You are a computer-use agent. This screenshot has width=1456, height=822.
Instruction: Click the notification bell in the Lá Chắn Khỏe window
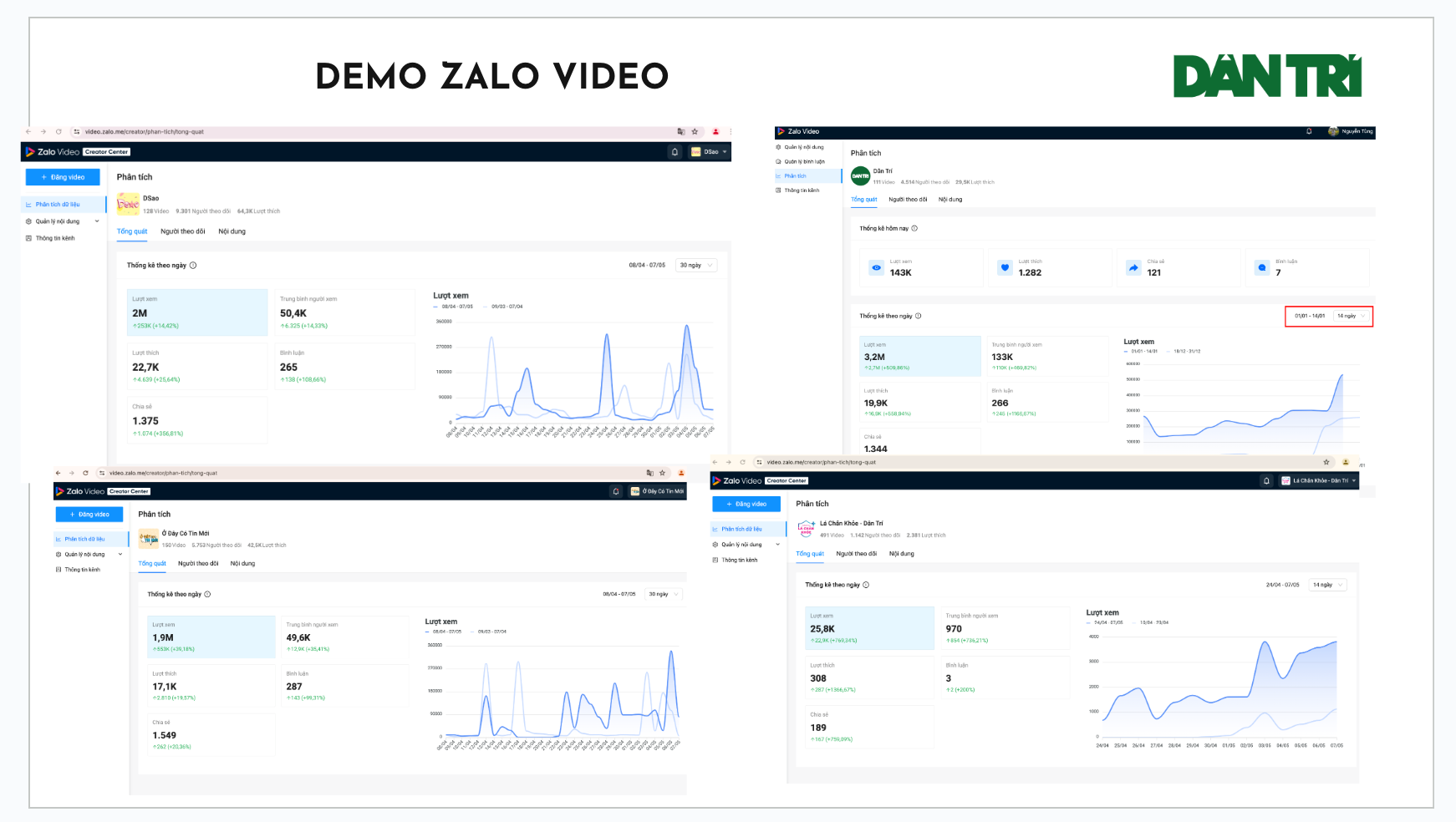(x=1266, y=481)
